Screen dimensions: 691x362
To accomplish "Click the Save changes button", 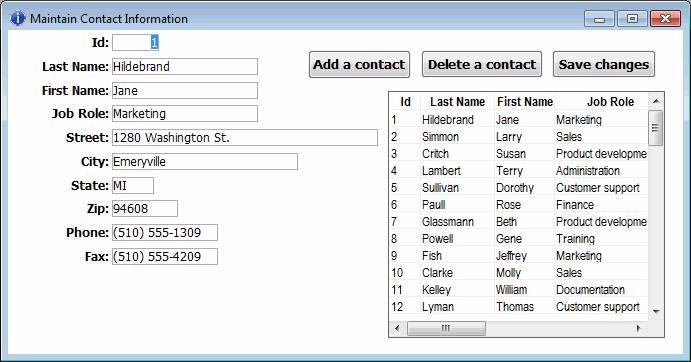I will [604, 64].
